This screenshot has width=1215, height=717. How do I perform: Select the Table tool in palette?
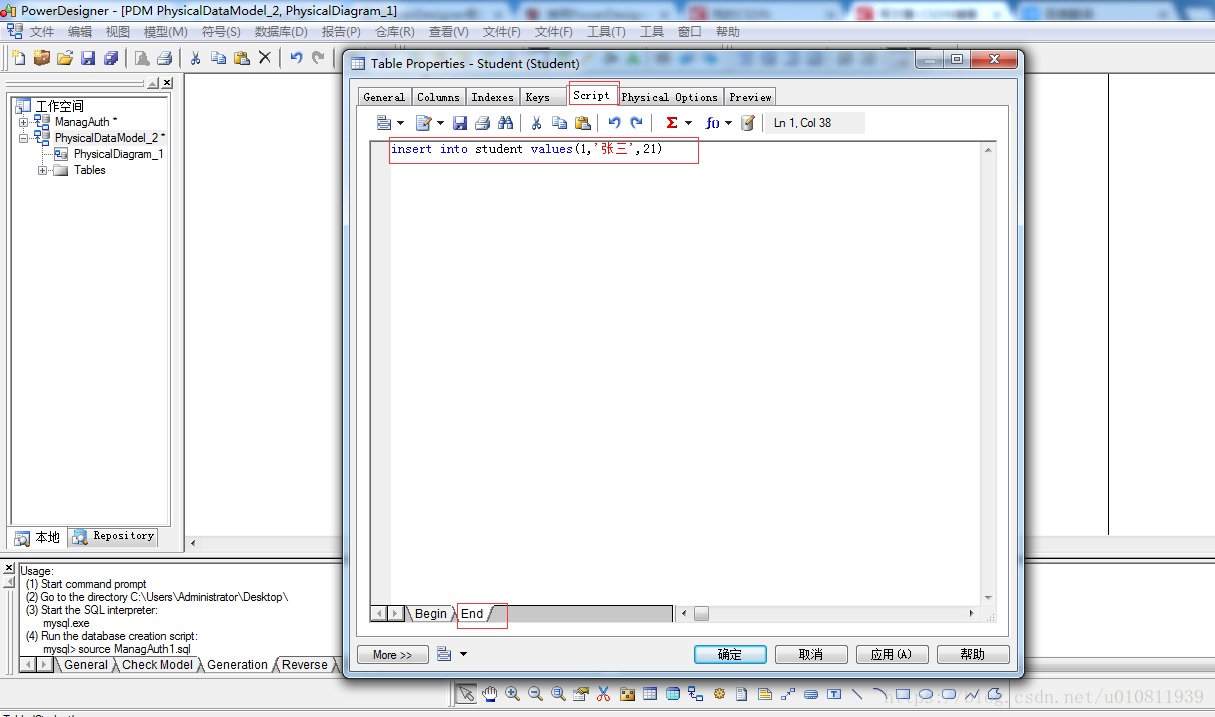(650, 694)
